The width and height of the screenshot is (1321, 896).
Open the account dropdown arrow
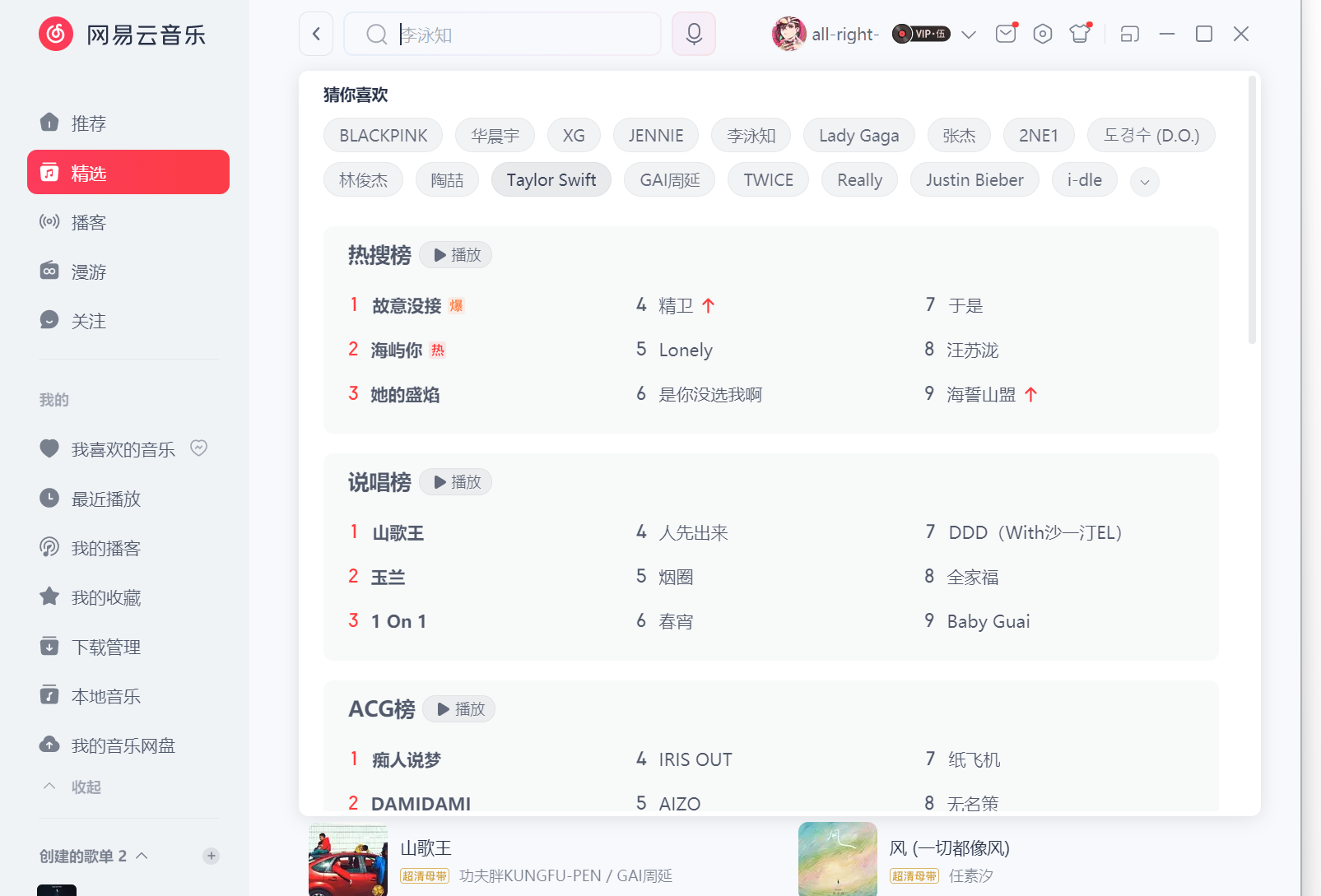click(969, 35)
